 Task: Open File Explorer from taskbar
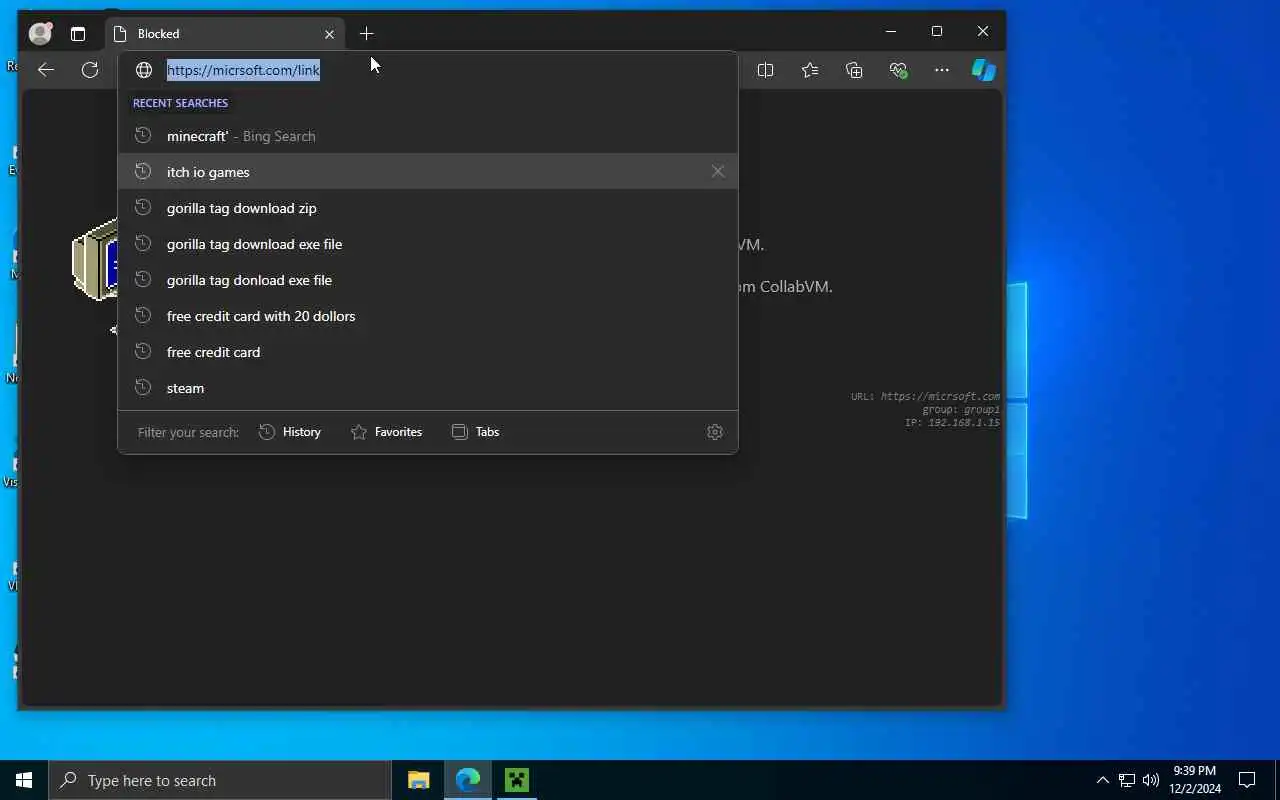click(x=419, y=780)
